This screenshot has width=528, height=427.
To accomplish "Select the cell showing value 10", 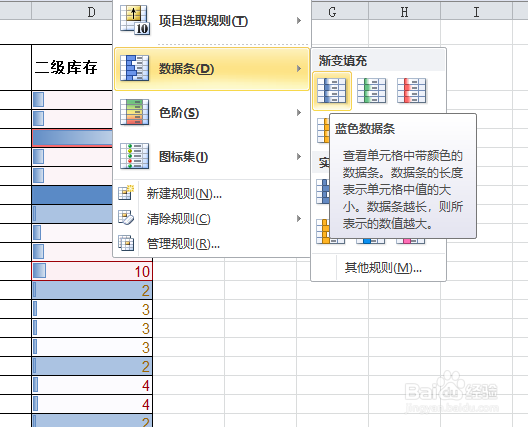I will (92, 271).
